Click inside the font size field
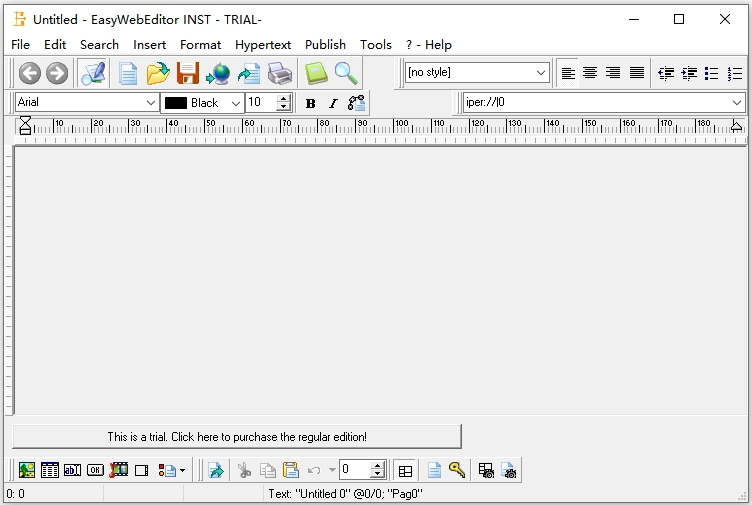The width and height of the screenshot is (752, 505). tap(260, 103)
